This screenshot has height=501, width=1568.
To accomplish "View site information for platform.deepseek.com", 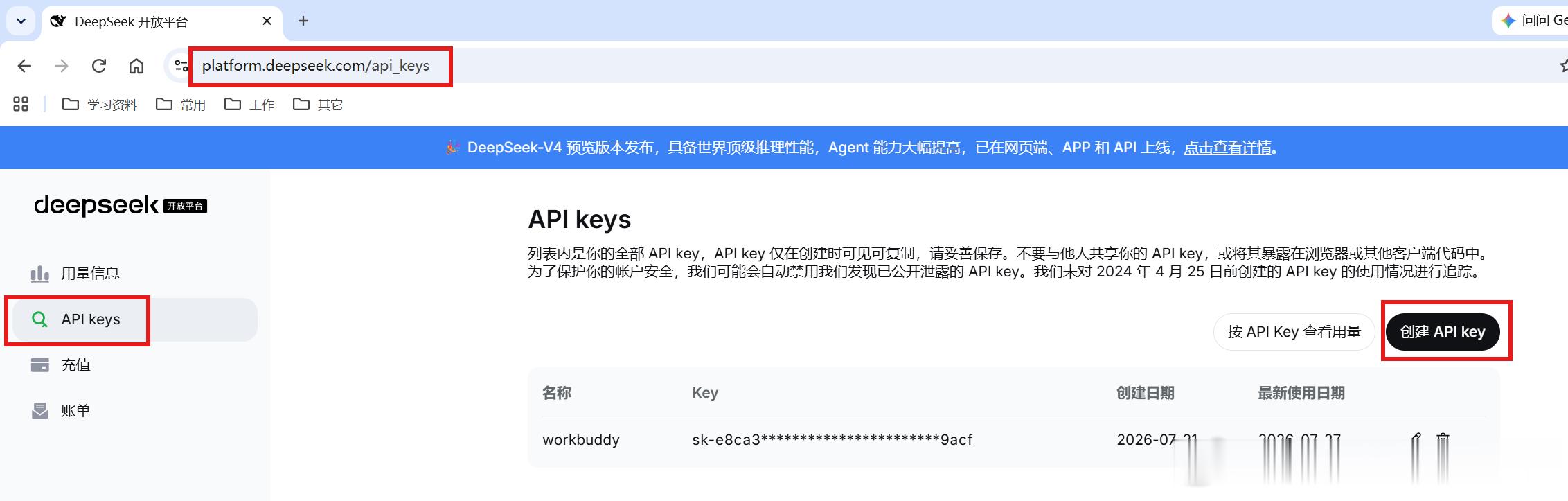I will pyautogui.click(x=181, y=66).
